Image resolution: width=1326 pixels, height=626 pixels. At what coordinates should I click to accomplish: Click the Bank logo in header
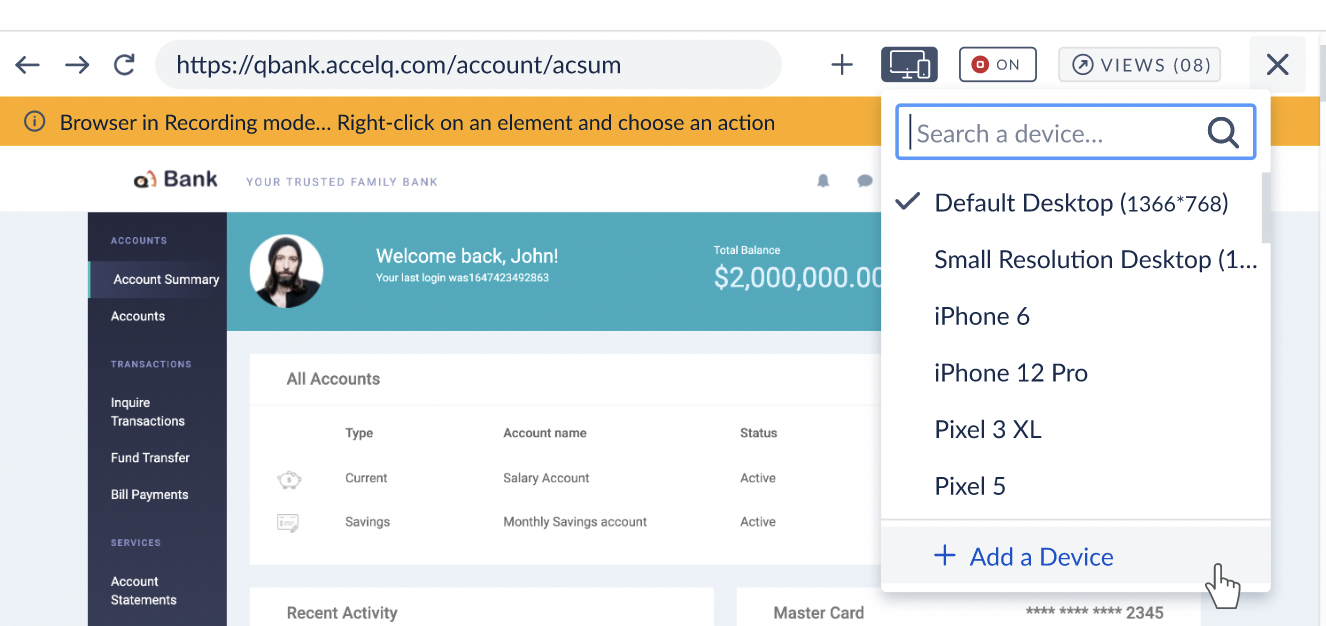(176, 180)
